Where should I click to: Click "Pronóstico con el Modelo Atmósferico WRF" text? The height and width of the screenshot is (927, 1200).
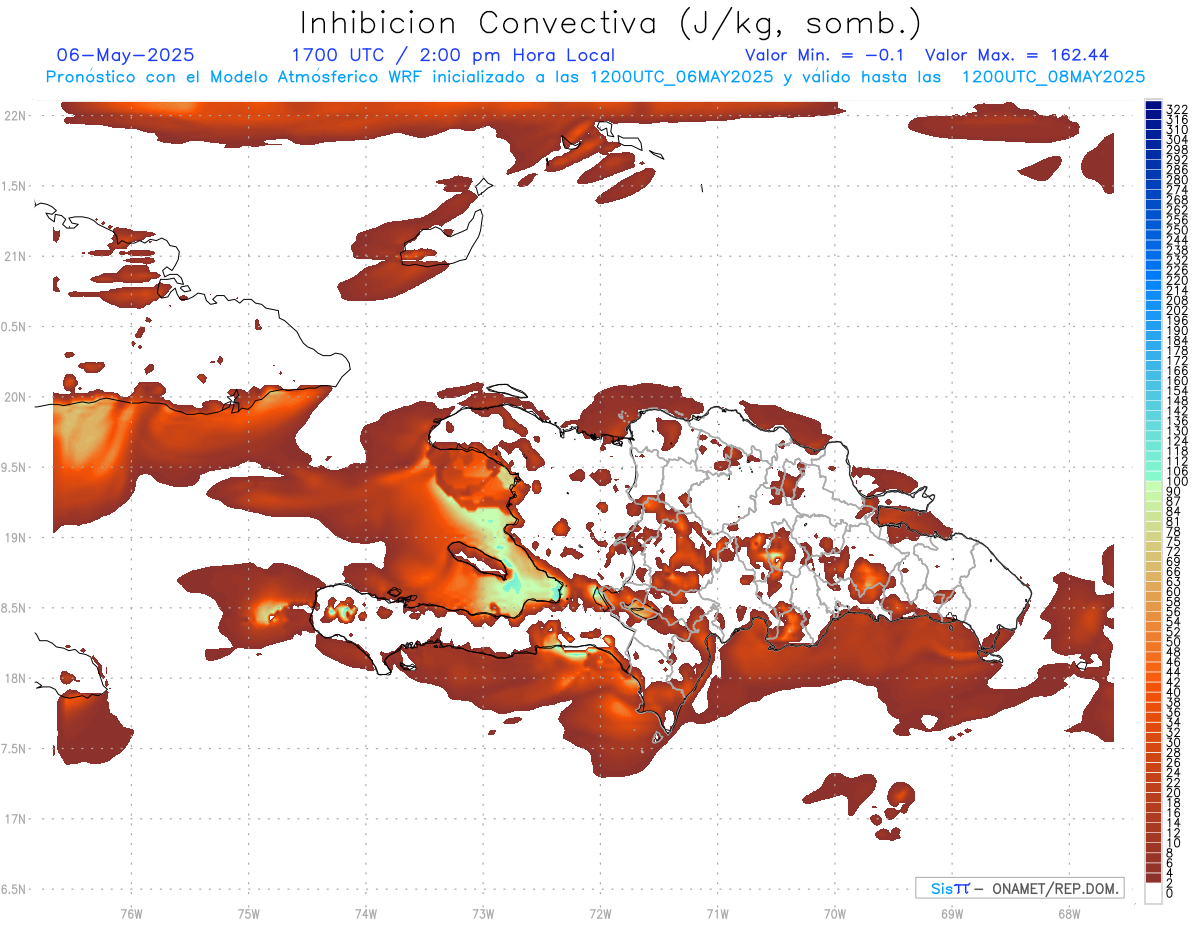[236, 77]
